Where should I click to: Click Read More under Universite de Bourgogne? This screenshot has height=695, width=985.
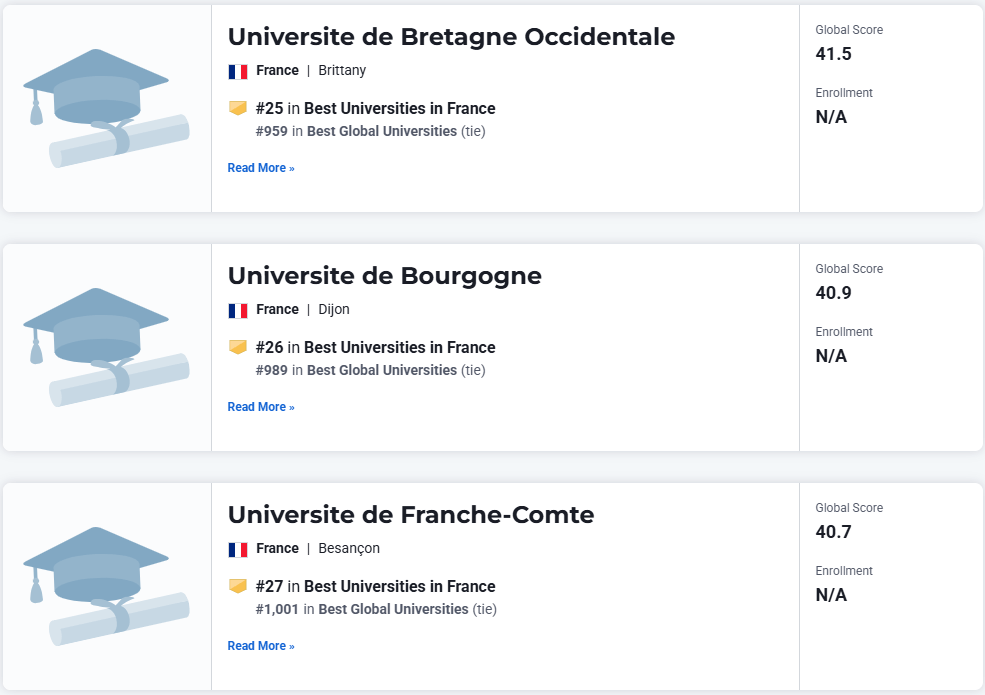click(261, 407)
